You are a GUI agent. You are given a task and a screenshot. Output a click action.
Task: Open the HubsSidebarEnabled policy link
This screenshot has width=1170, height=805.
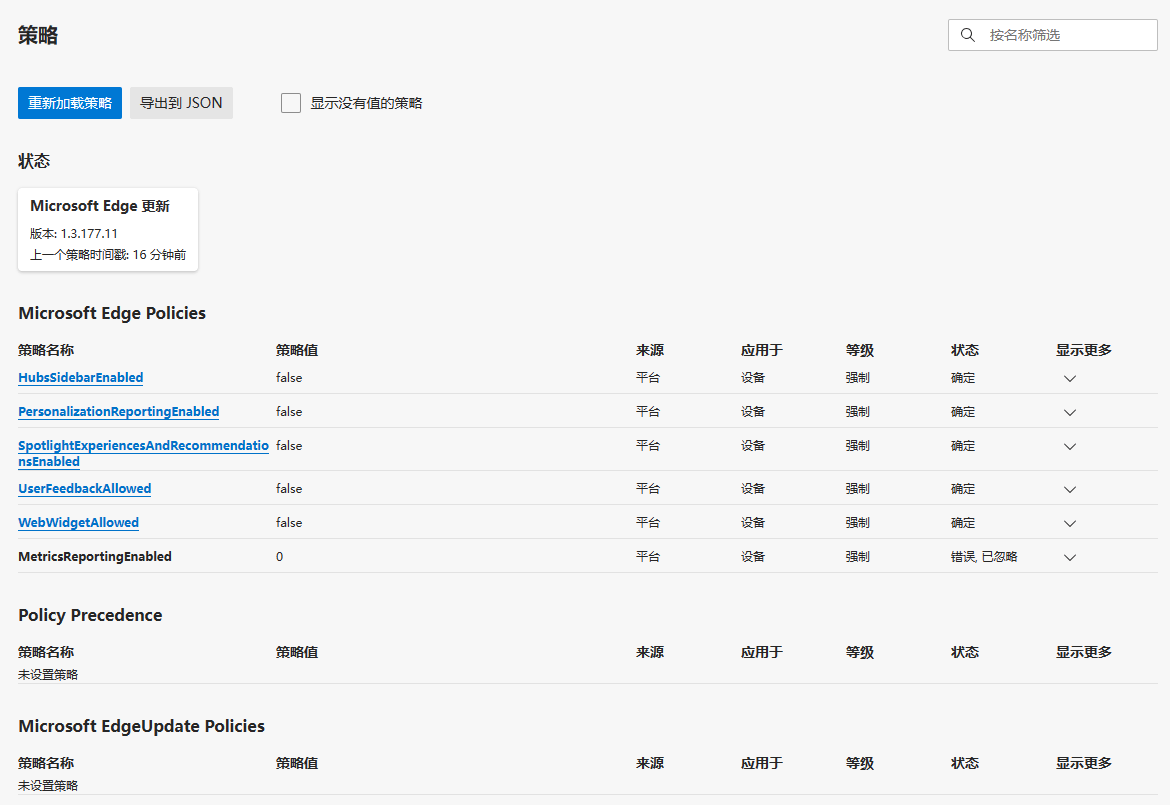(x=81, y=378)
